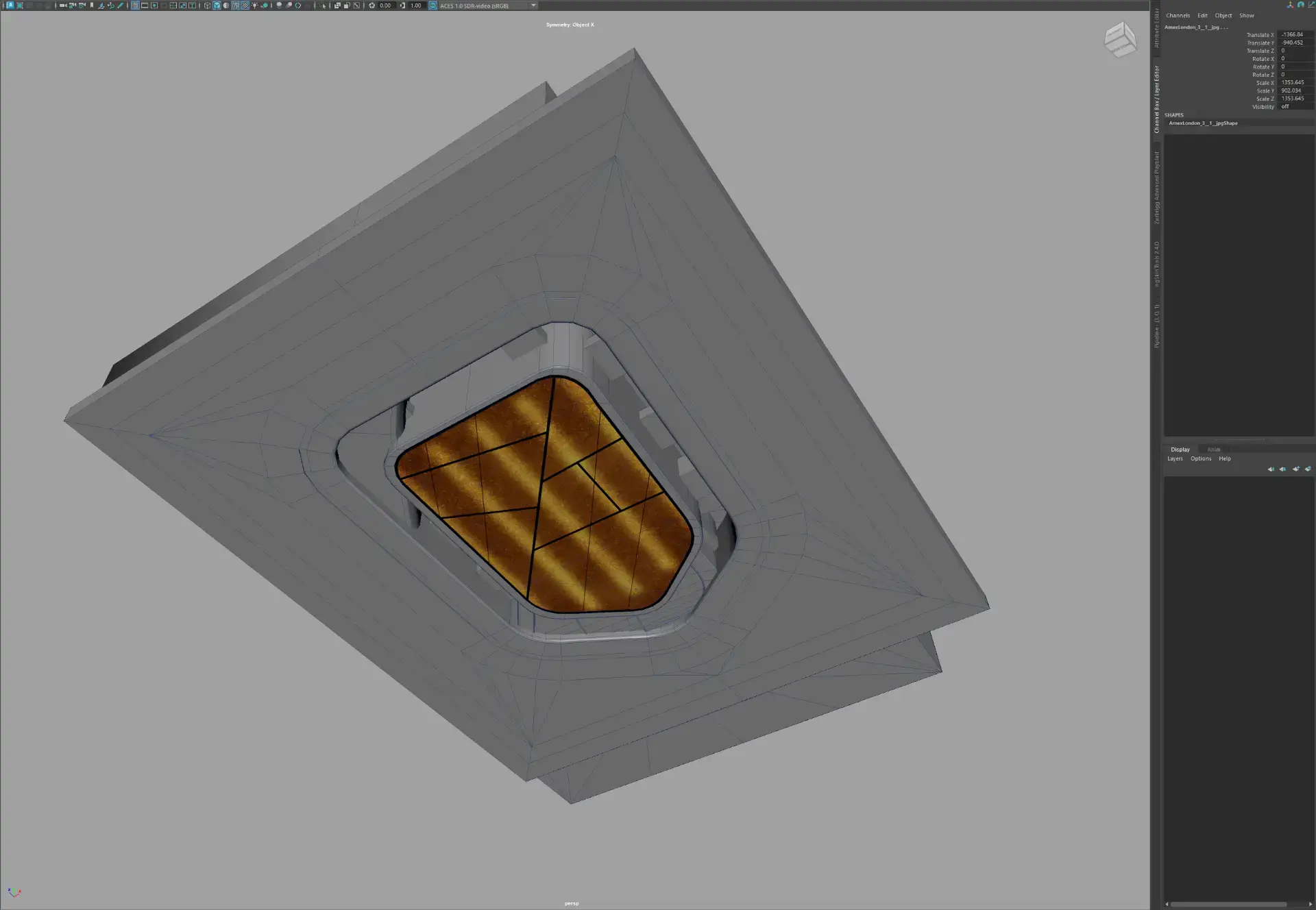The height and width of the screenshot is (910, 1316).
Task: Toggle wireframe on shaded cube icon
Action: click(236, 5)
